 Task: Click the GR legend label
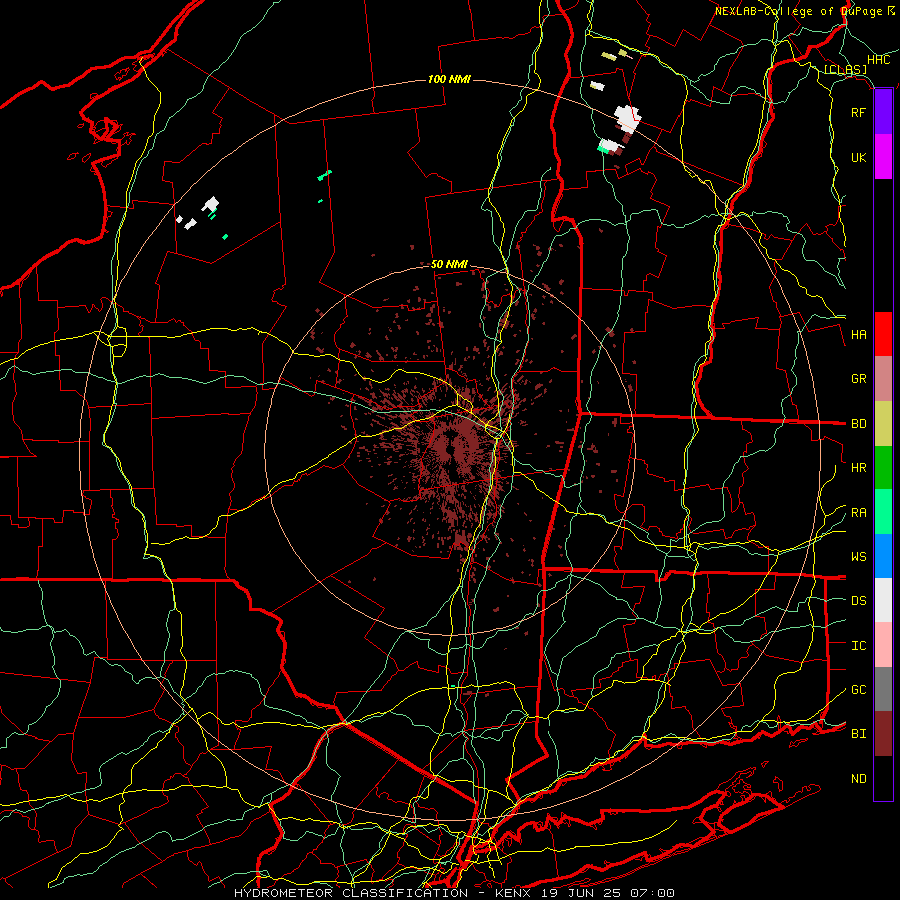pos(858,379)
